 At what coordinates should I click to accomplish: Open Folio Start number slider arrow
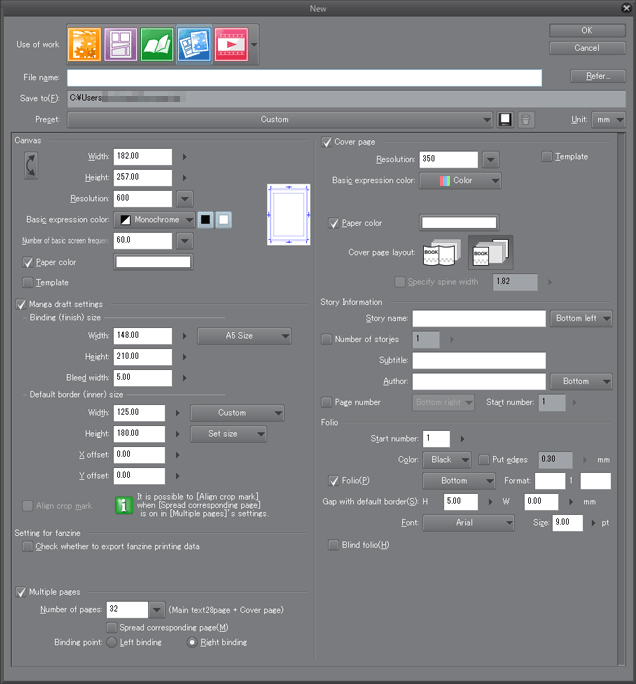coord(462,439)
